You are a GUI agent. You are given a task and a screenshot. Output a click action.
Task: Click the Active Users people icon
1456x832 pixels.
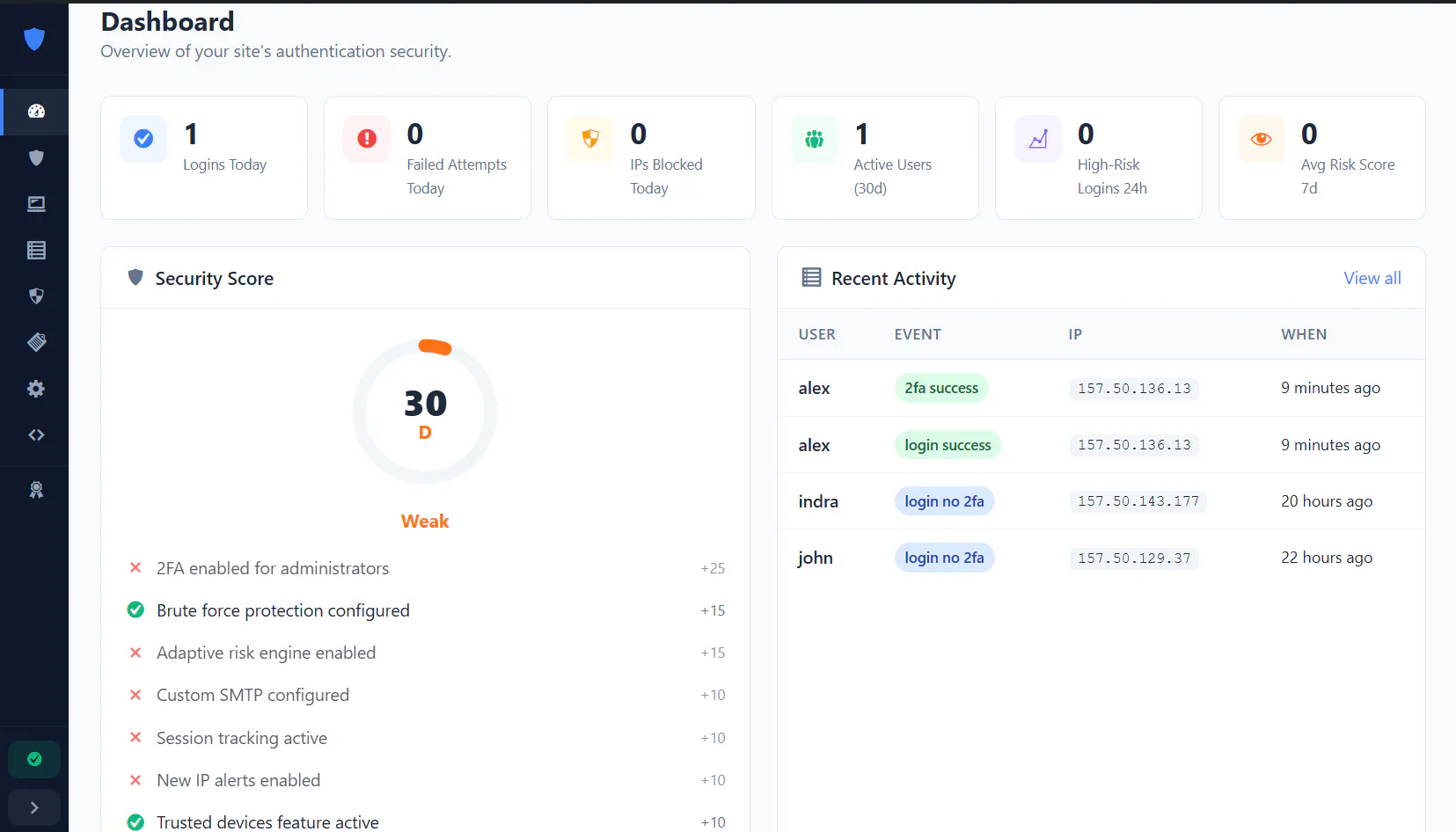coord(815,139)
